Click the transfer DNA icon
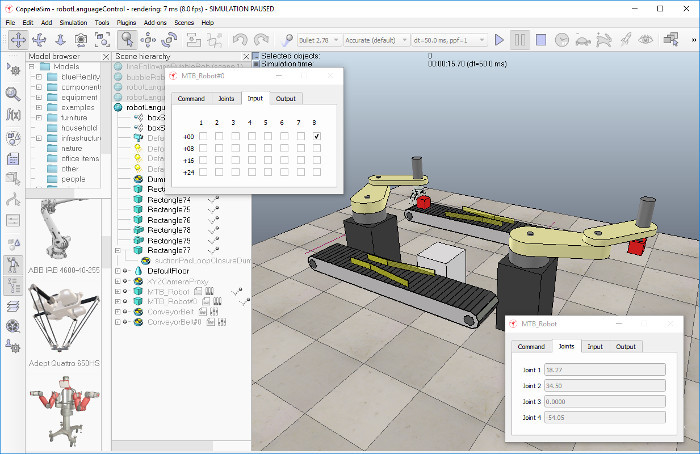Image resolution: width=700 pixels, height=454 pixels. click(x=215, y=40)
